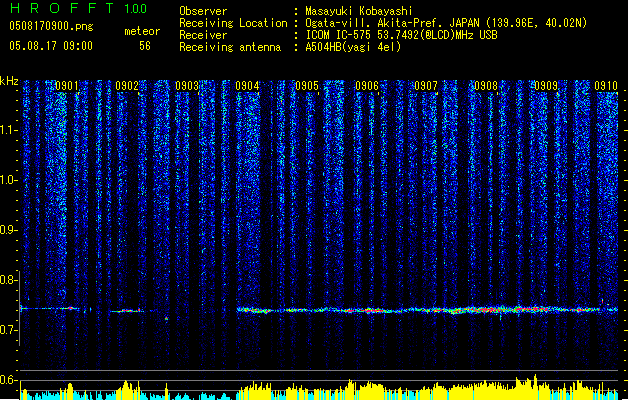Image resolution: width=629 pixels, height=400 pixels.
Task: Click the 1.1 kHz axis label
Action: (8, 130)
